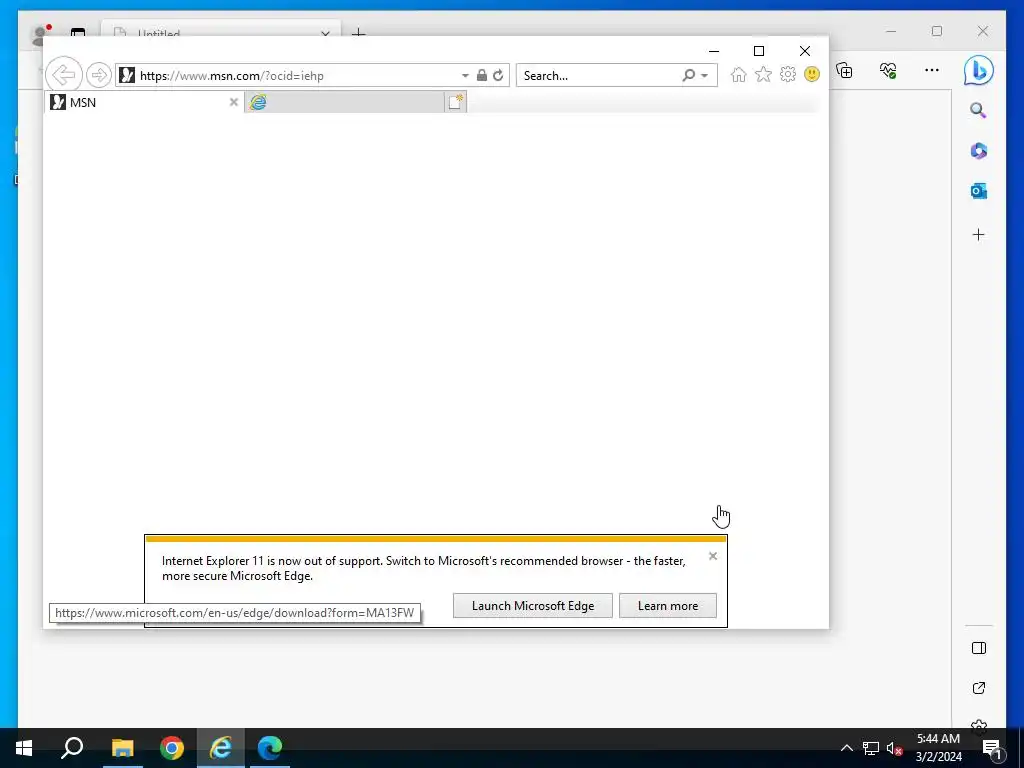
Task: Expand search provider dropdown arrow
Action: pyautogui.click(x=705, y=76)
